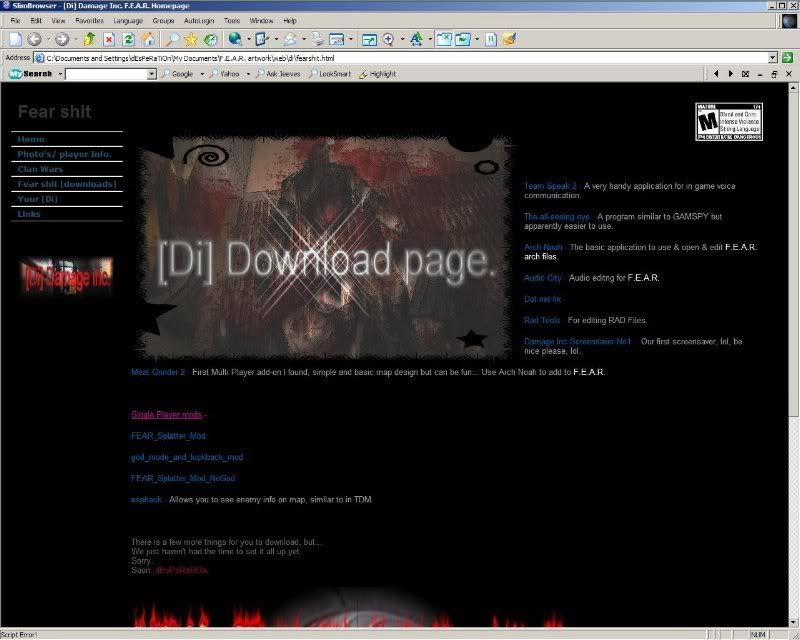Click the popup blocker window X icon
This screenshot has width=800, height=640.
[x=444, y=39]
